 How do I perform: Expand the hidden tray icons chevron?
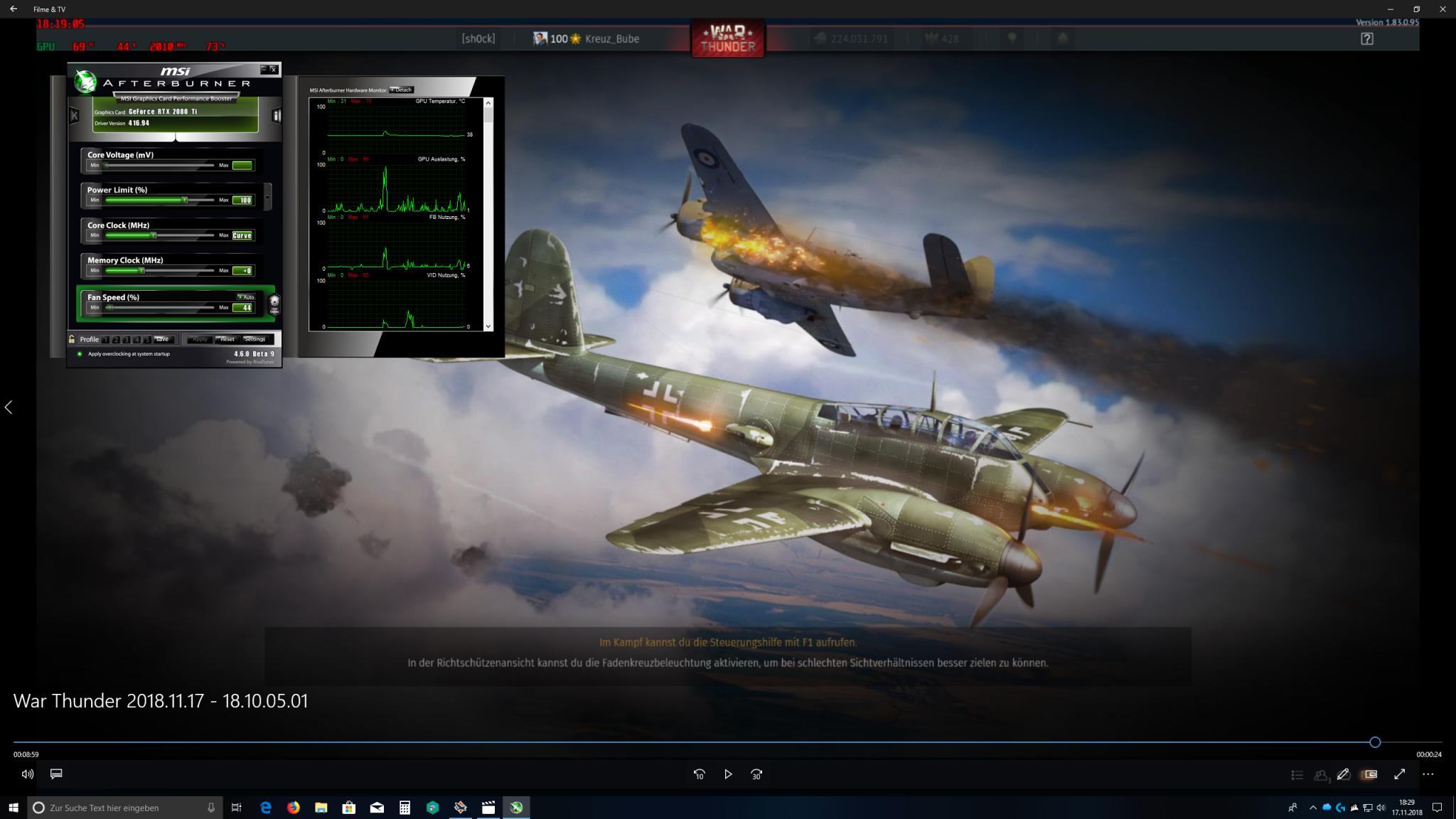point(1313,808)
